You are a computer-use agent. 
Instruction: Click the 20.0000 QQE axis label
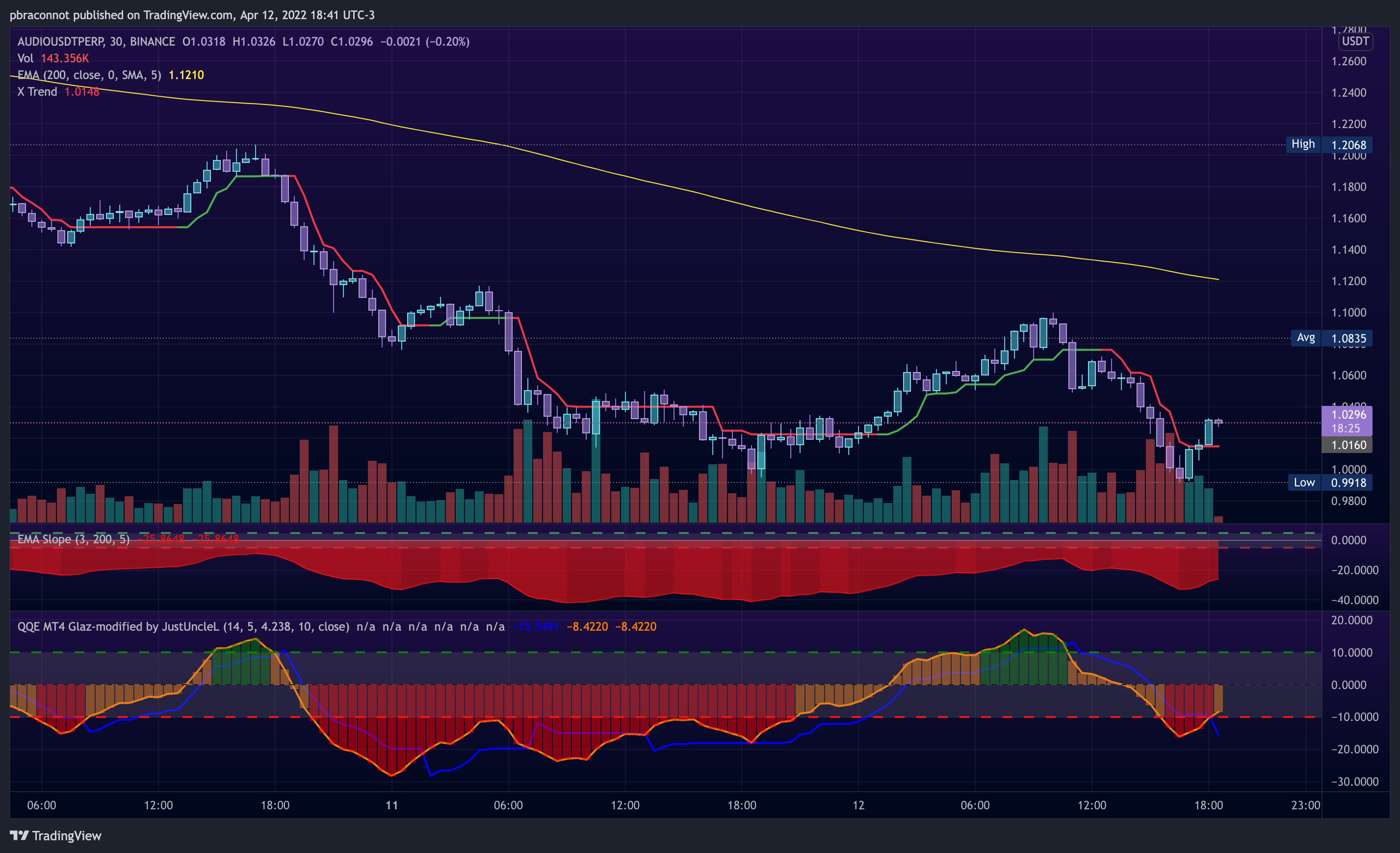click(1352, 620)
